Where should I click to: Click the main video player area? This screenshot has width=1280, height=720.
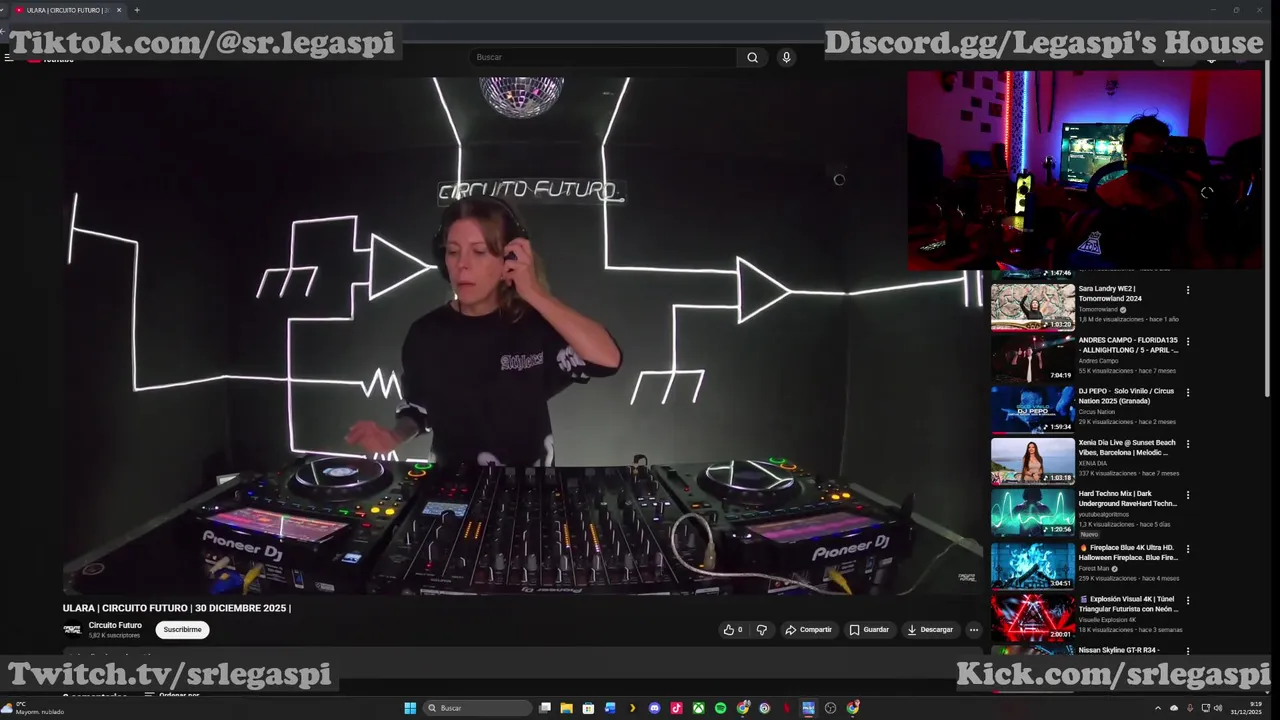[x=523, y=336]
